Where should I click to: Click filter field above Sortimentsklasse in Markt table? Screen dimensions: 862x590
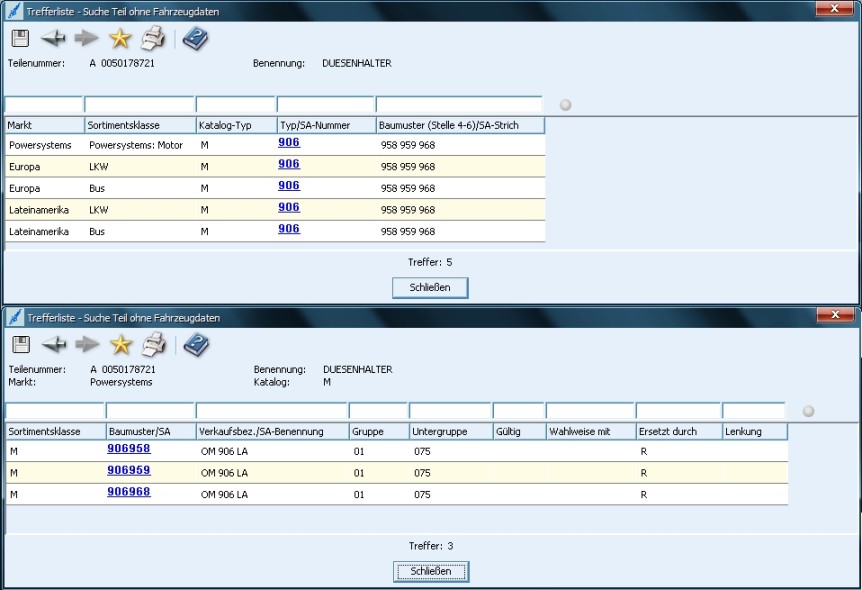[139, 105]
